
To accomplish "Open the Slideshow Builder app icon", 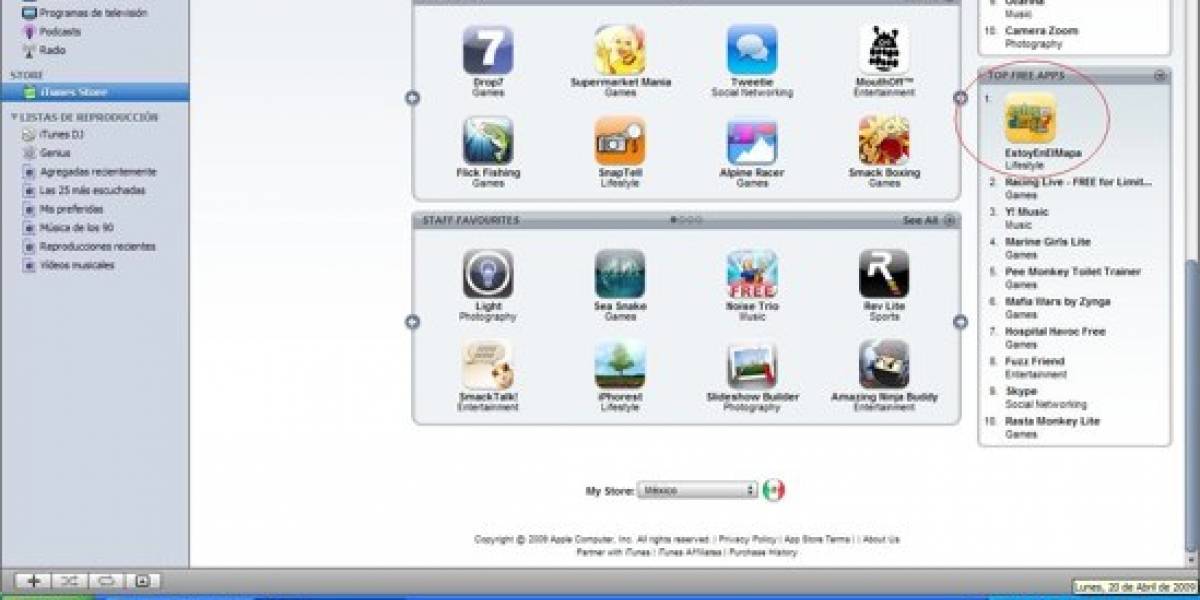I will click(752, 365).
